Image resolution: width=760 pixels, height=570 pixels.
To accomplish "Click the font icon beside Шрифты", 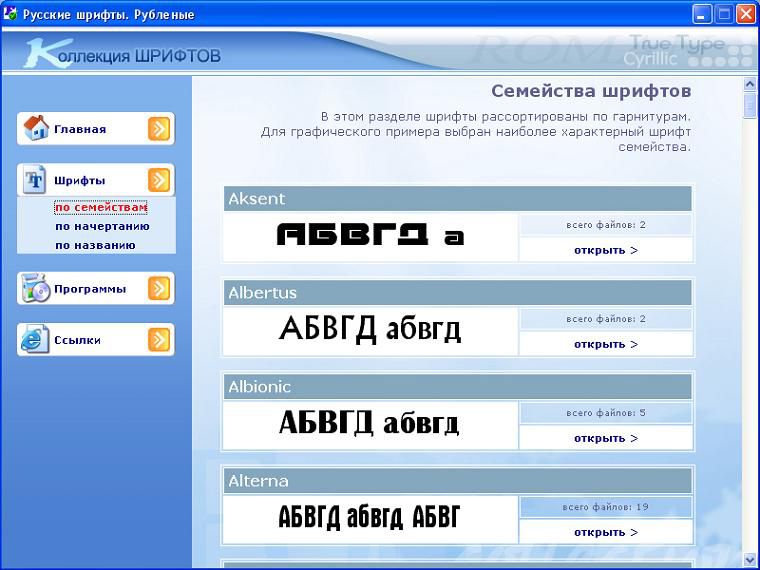I will click(36, 180).
